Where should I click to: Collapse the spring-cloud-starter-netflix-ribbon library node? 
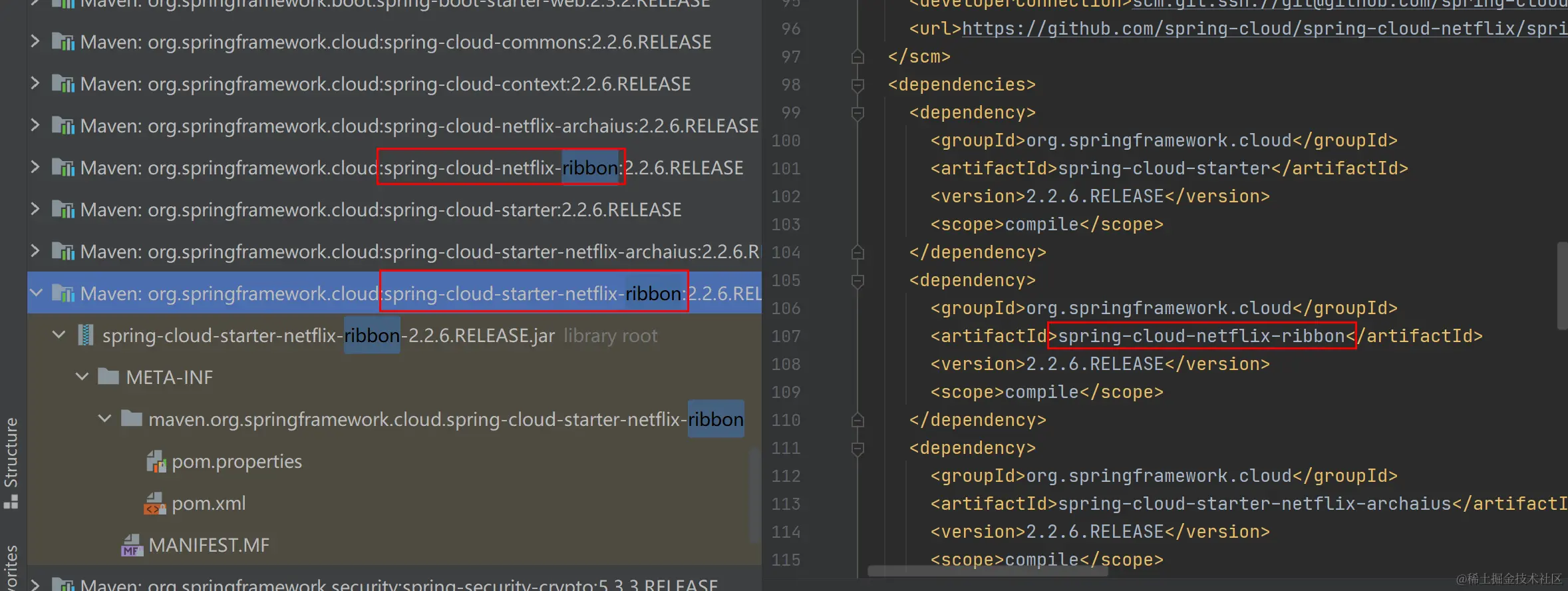pyautogui.click(x=37, y=293)
